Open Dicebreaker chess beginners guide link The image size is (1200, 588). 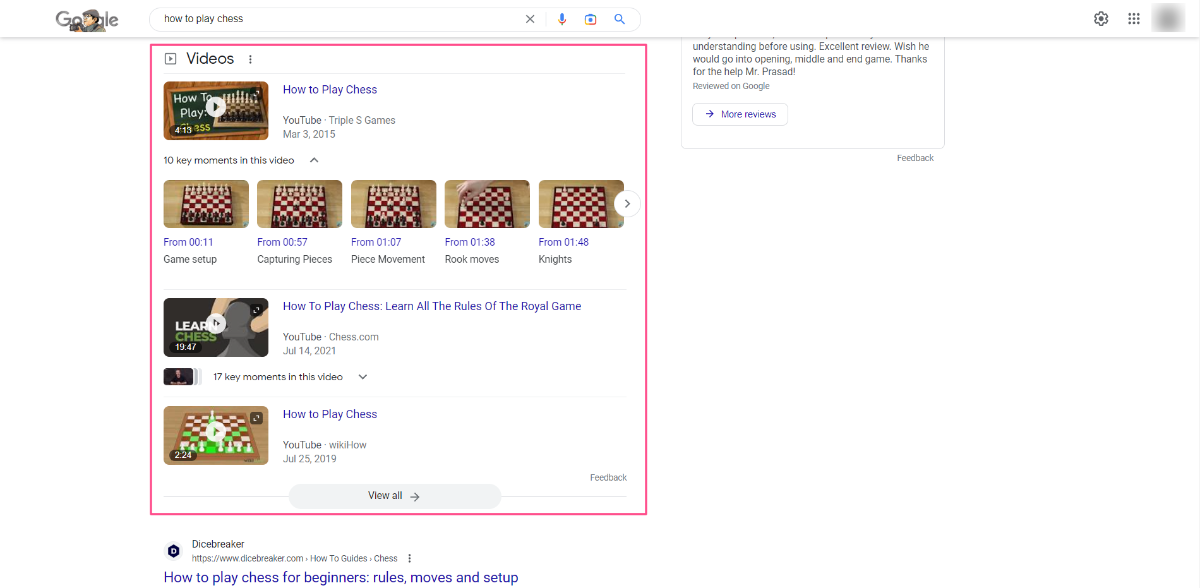(341, 577)
